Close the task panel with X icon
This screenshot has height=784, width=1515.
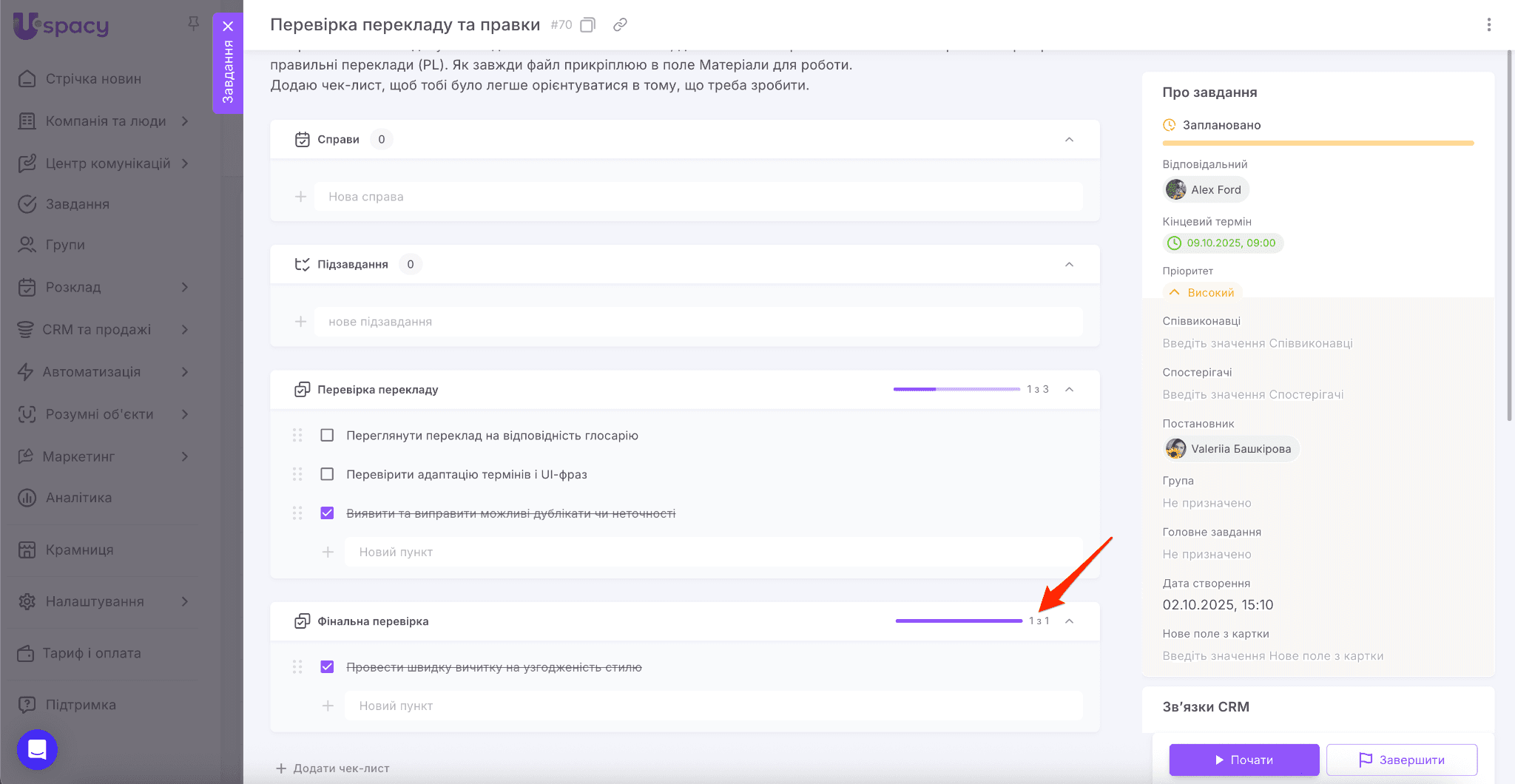tap(228, 27)
